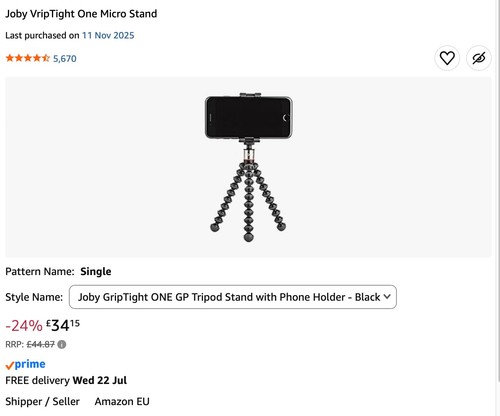Select the £34.15 current price

(63, 325)
